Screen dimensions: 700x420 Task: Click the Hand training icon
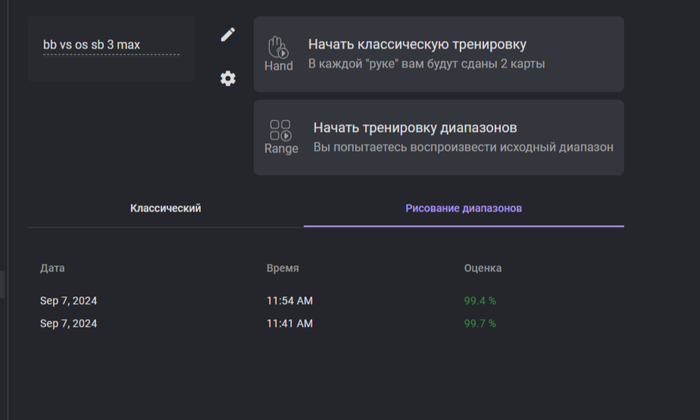click(x=279, y=54)
